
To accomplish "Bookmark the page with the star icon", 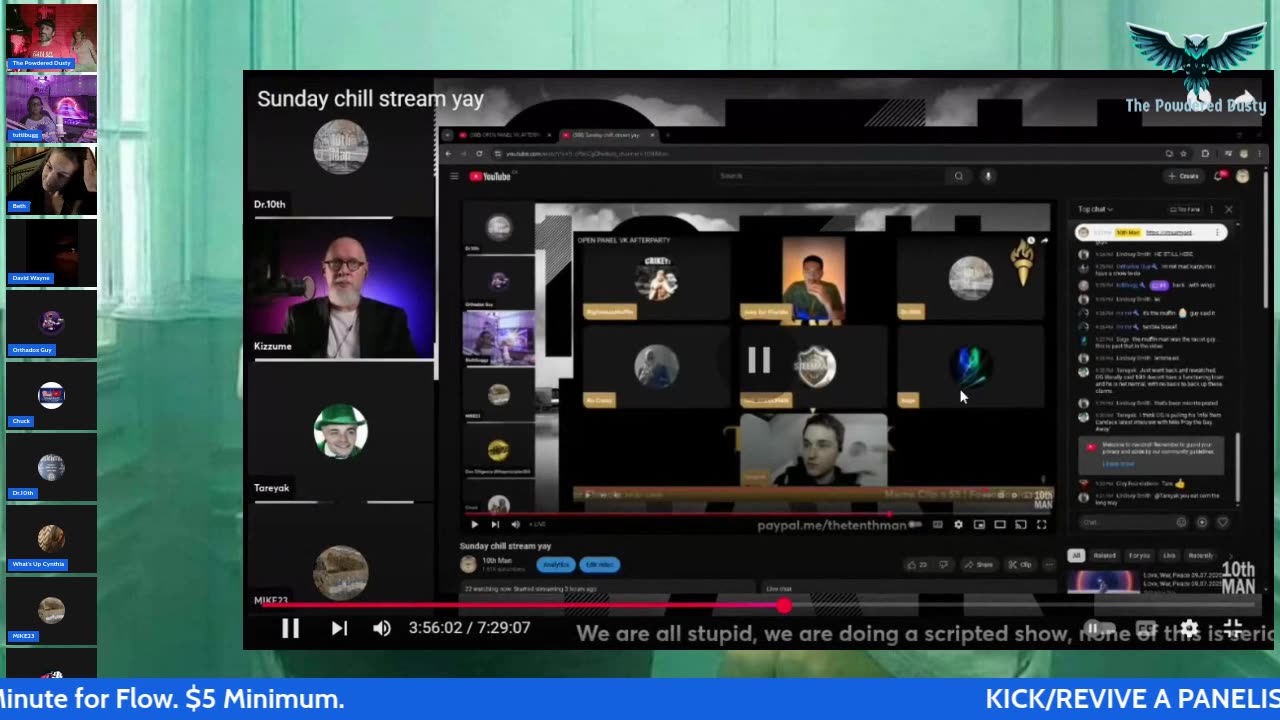I will [x=1183, y=154].
